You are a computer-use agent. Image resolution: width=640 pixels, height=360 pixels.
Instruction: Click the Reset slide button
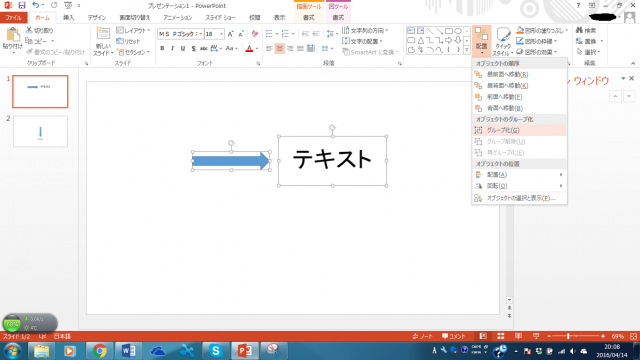coord(128,41)
